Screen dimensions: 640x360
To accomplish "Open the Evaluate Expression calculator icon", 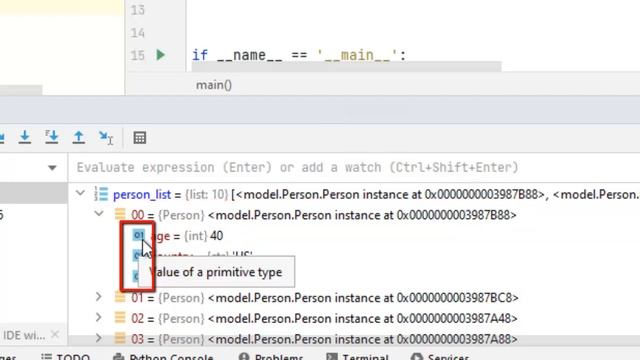I will [x=140, y=138].
